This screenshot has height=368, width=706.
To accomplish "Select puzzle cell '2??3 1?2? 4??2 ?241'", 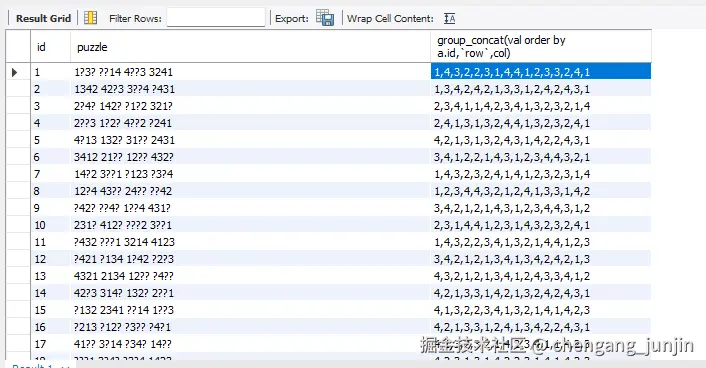I will [250, 123].
